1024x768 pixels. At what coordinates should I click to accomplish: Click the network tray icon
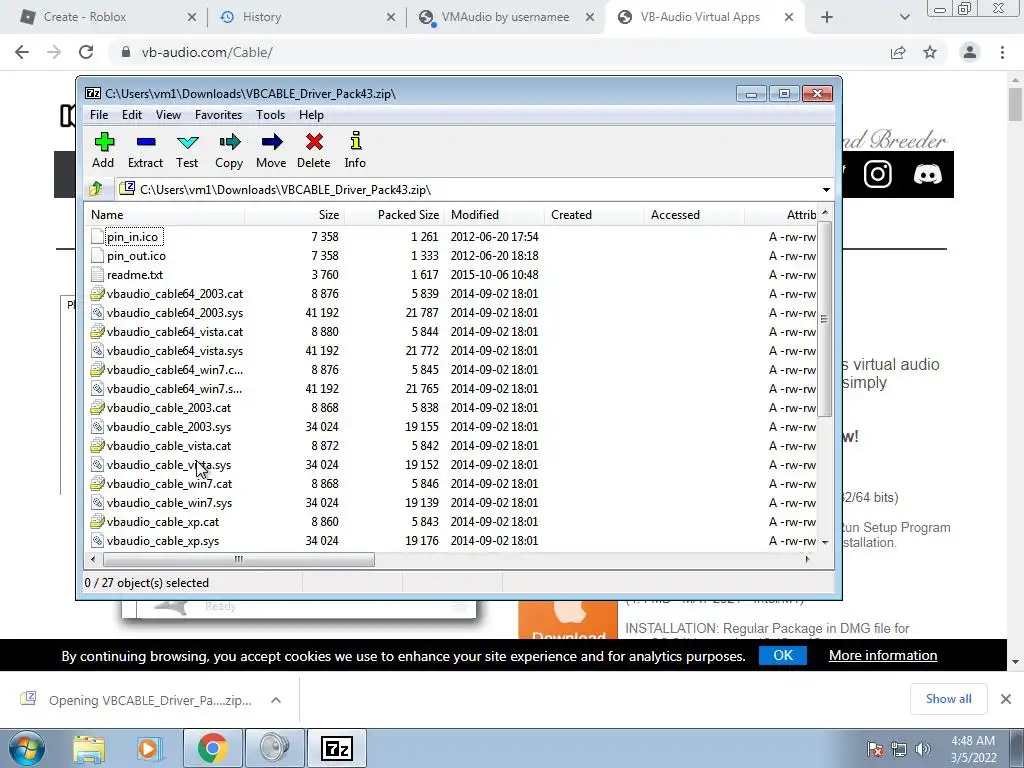pos(899,749)
